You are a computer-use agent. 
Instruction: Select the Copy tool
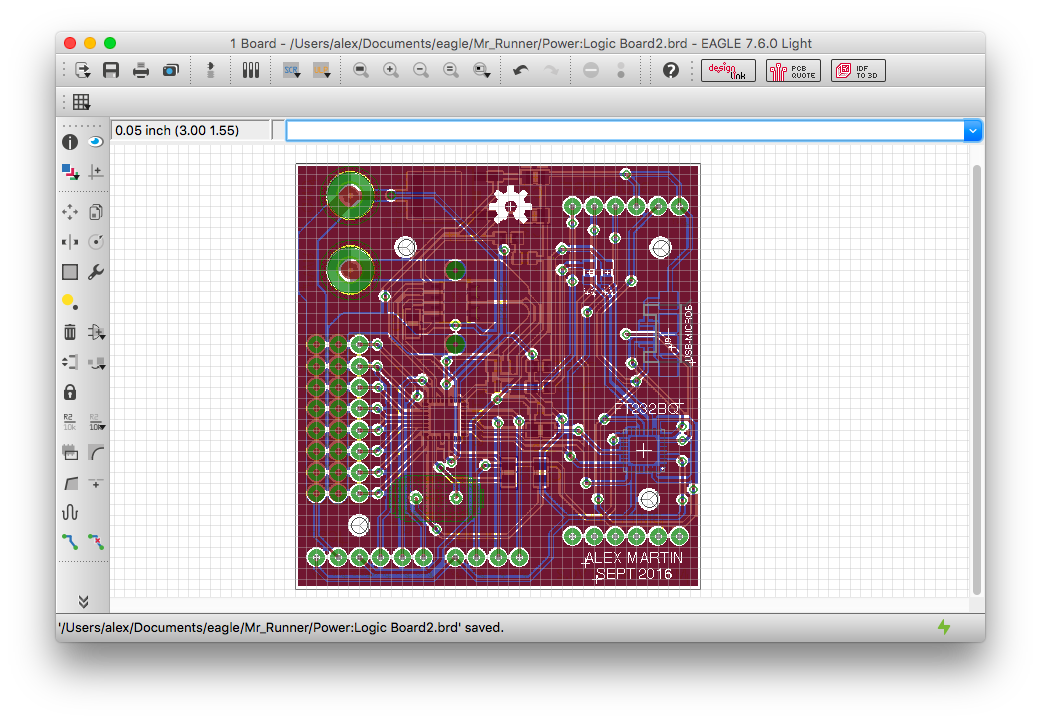[x=96, y=212]
